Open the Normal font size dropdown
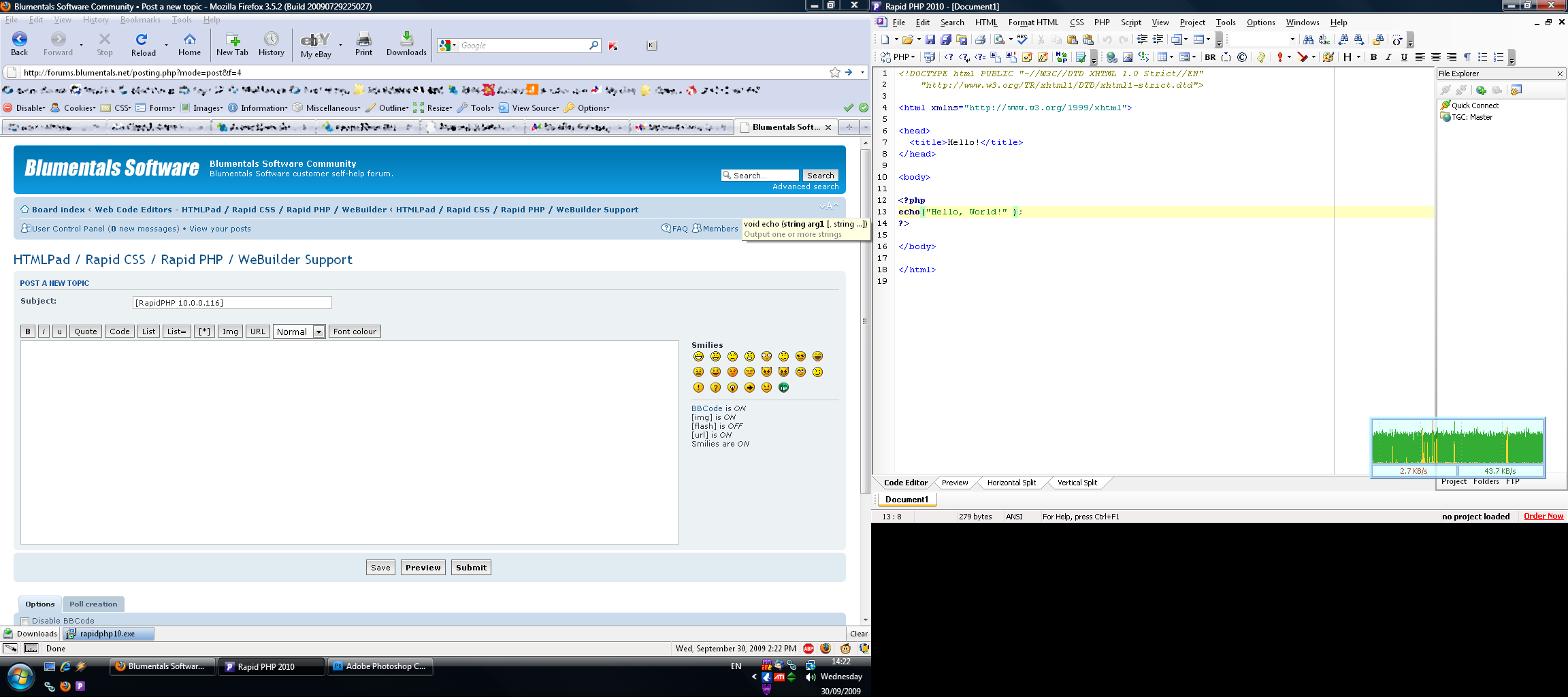The width and height of the screenshot is (1568, 697). click(299, 331)
